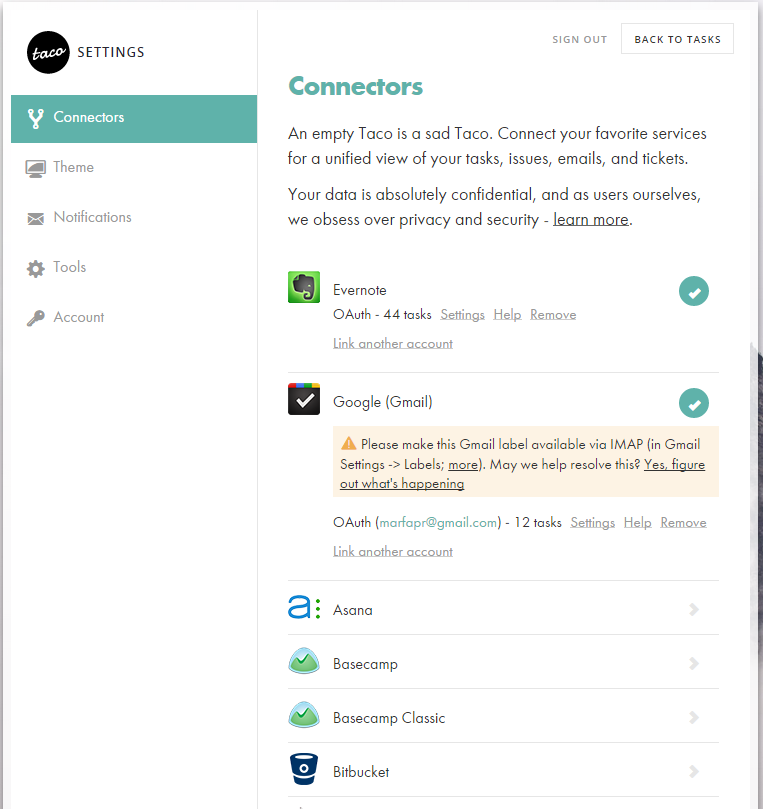The height and width of the screenshot is (809, 763).
Task: Open the IMAP 'more' link in warning
Action: coord(463,465)
